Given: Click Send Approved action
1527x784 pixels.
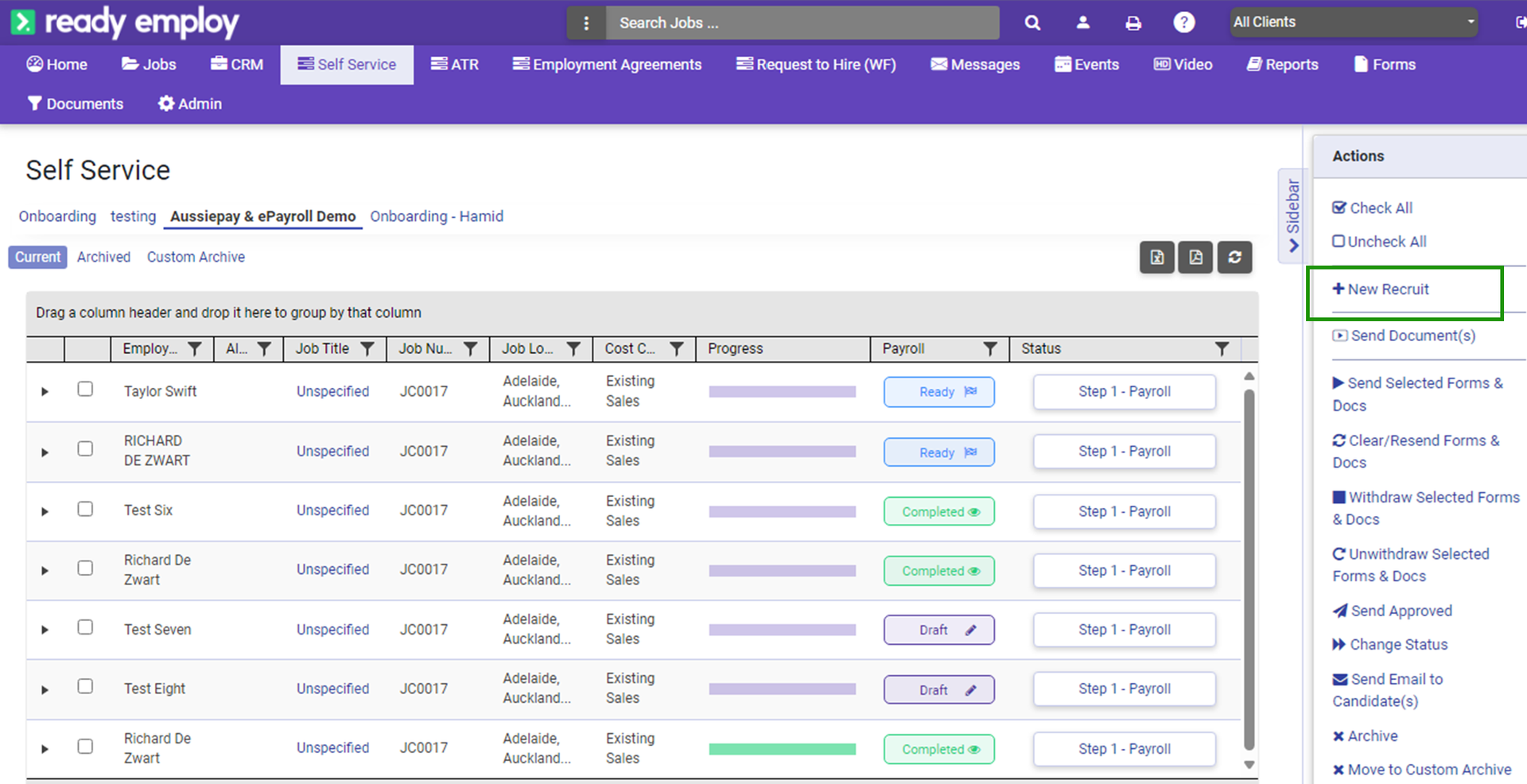Looking at the screenshot, I should (x=1393, y=611).
